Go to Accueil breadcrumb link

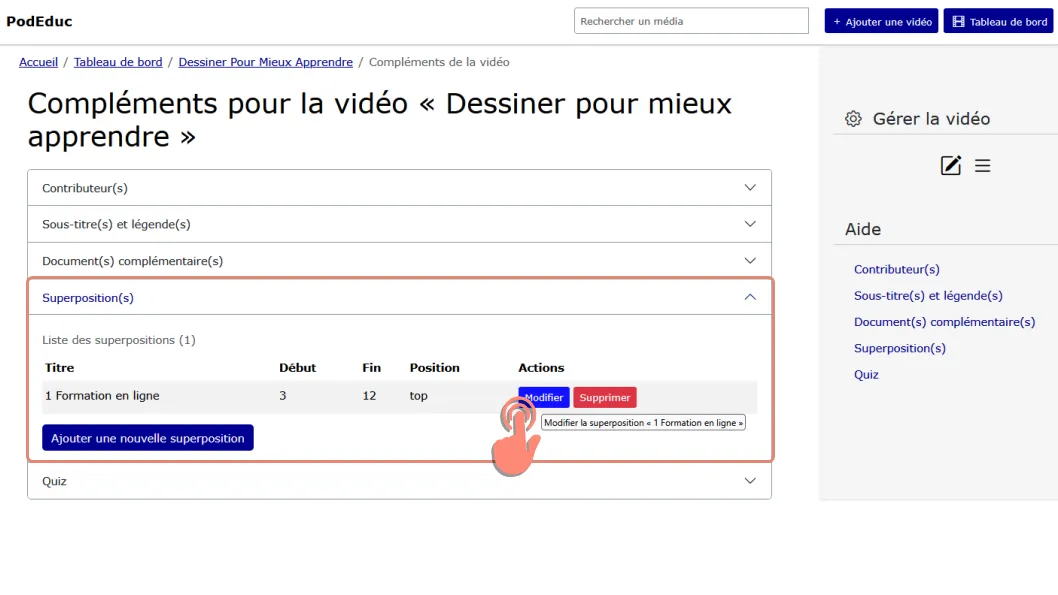(x=38, y=62)
